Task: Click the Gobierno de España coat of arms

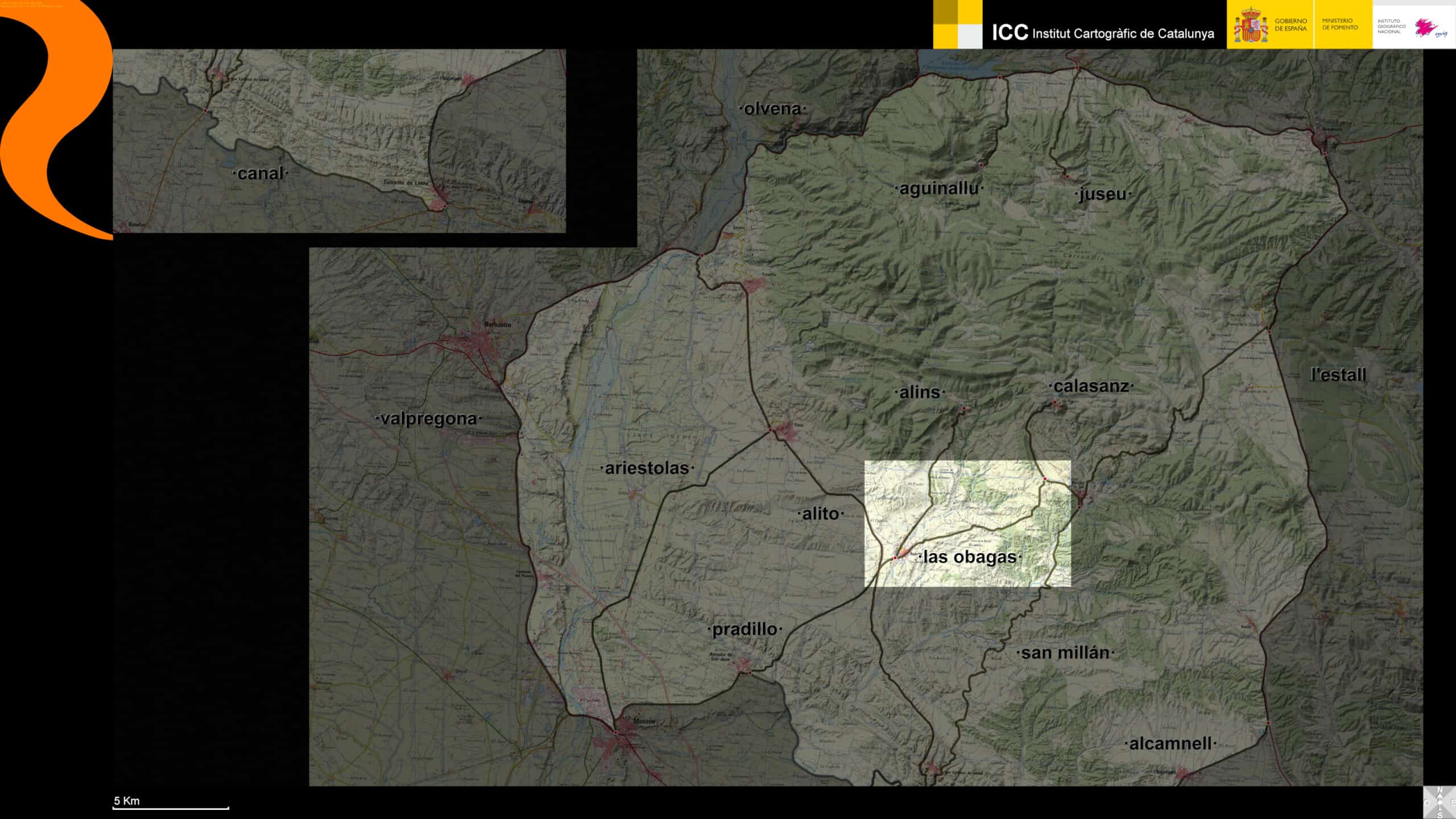Action: click(x=1250, y=26)
